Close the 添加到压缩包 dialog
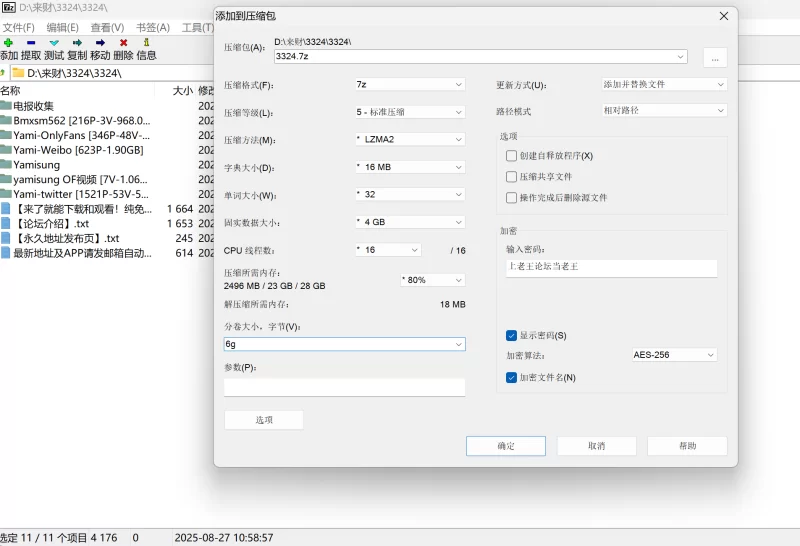Viewport: 800px width, 546px height. point(723,16)
